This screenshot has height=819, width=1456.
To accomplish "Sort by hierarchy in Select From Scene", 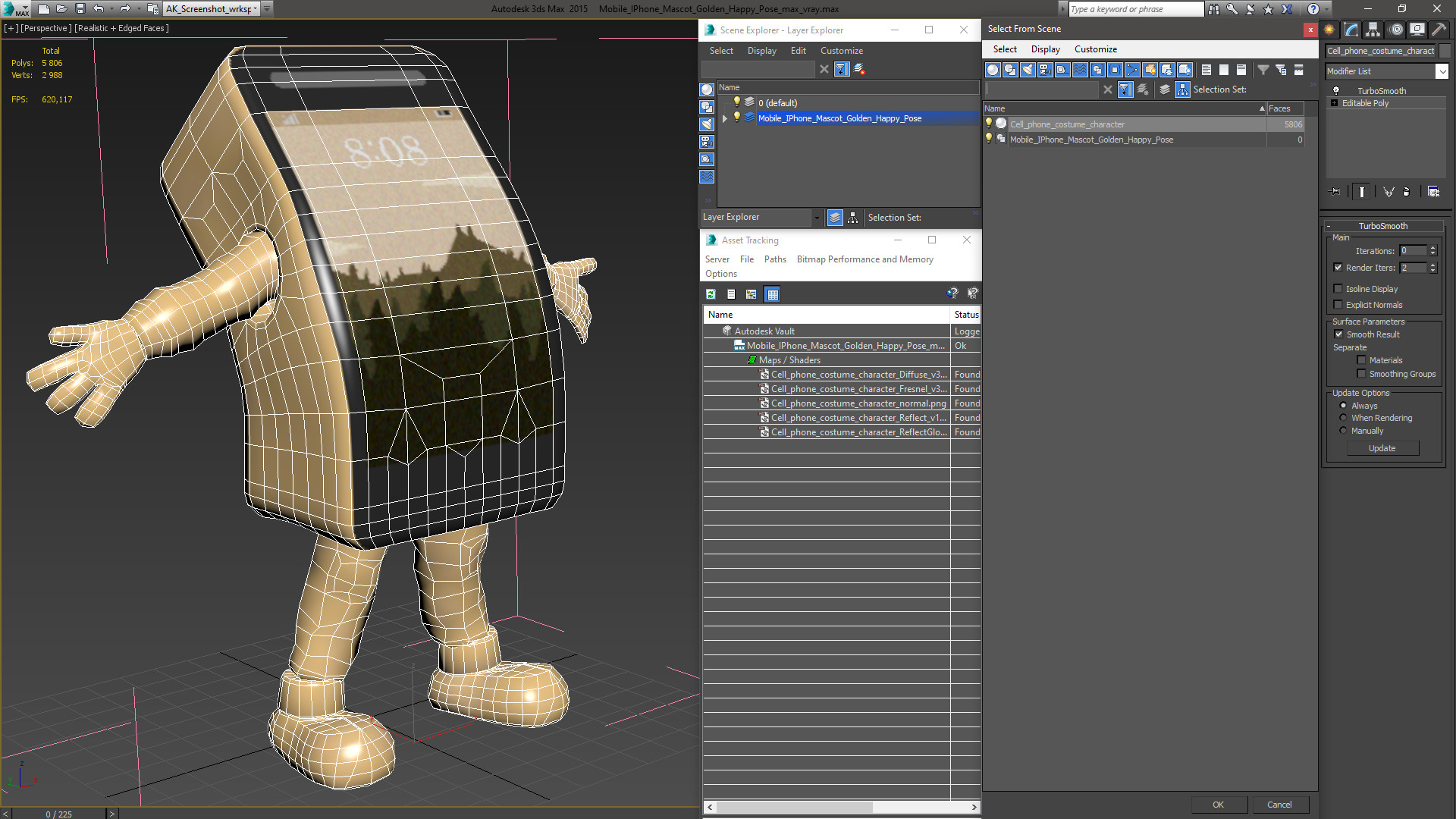I will [x=1183, y=89].
